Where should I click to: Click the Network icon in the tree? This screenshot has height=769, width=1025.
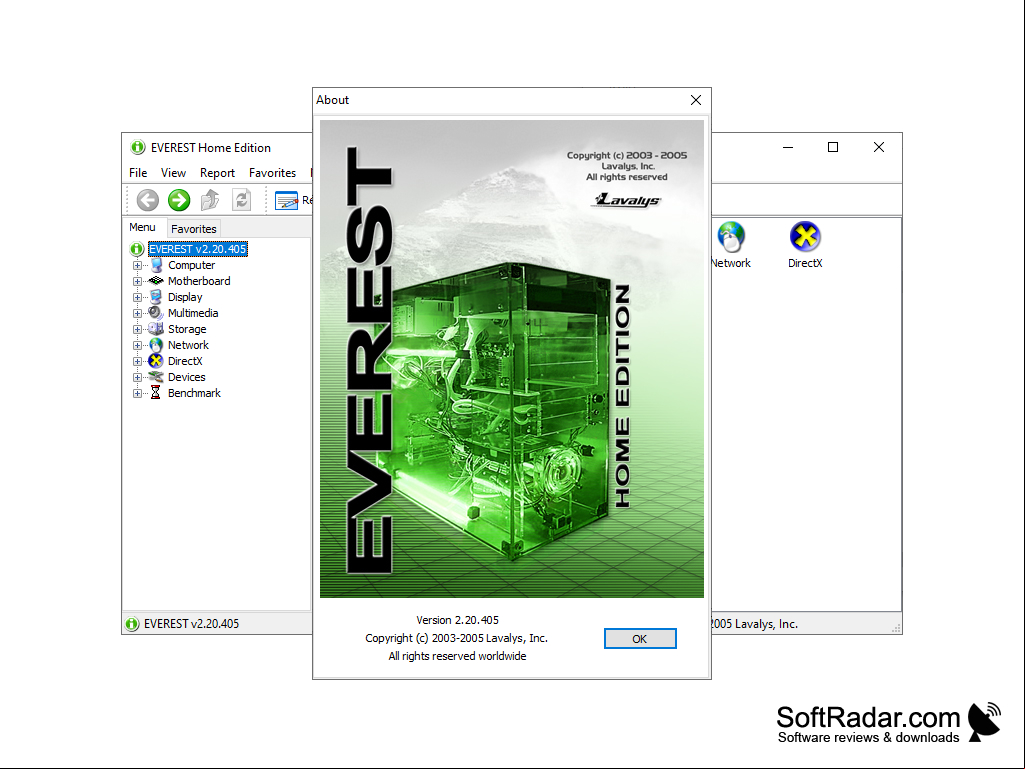(156, 345)
